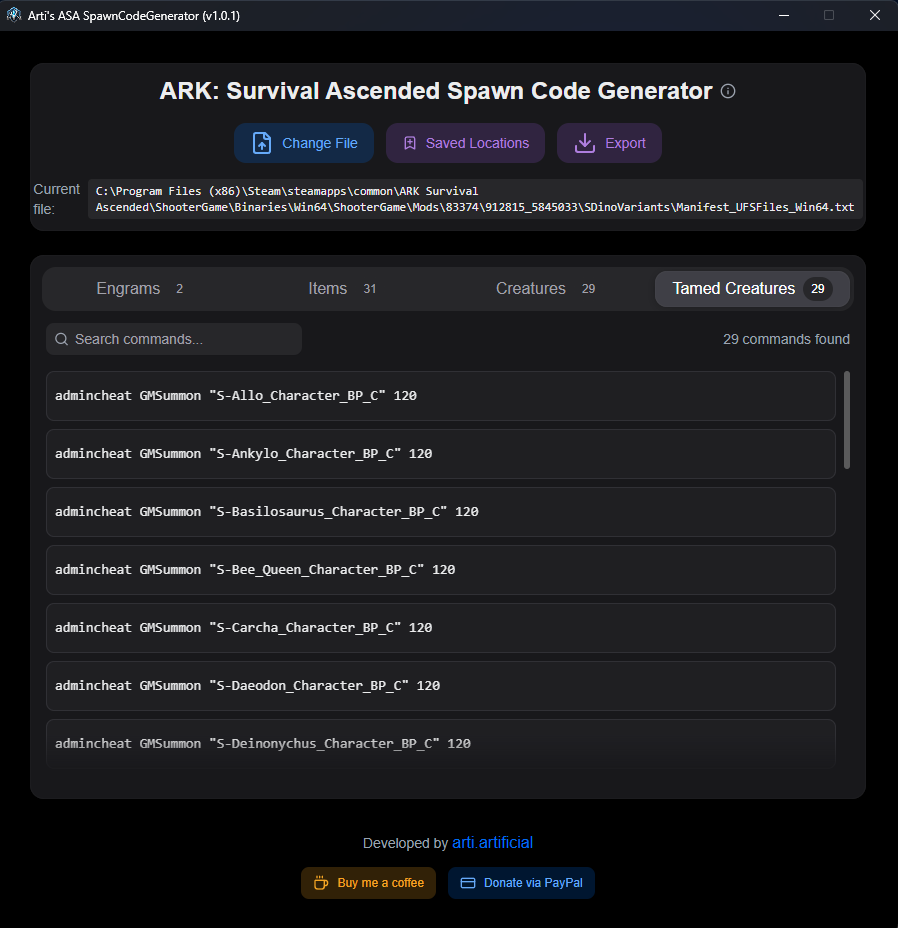Click the command list scrollbar
This screenshot has width=898, height=928.
click(x=846, y=420)
